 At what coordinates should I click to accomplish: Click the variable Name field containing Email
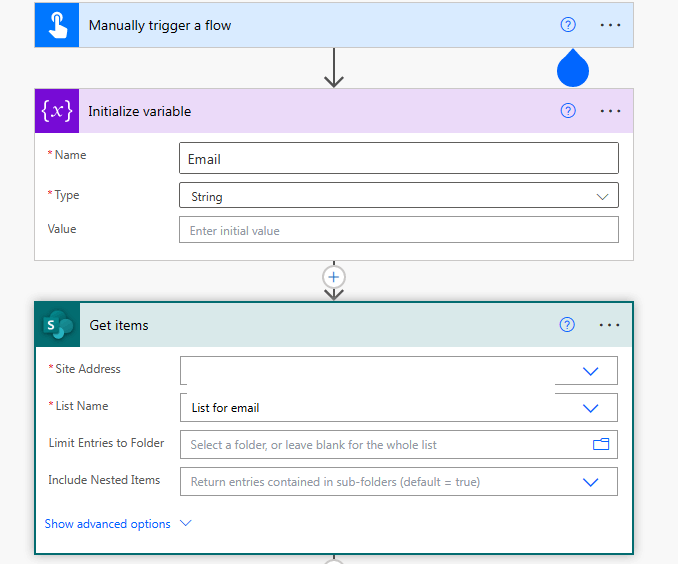click(x=399, y=158)
